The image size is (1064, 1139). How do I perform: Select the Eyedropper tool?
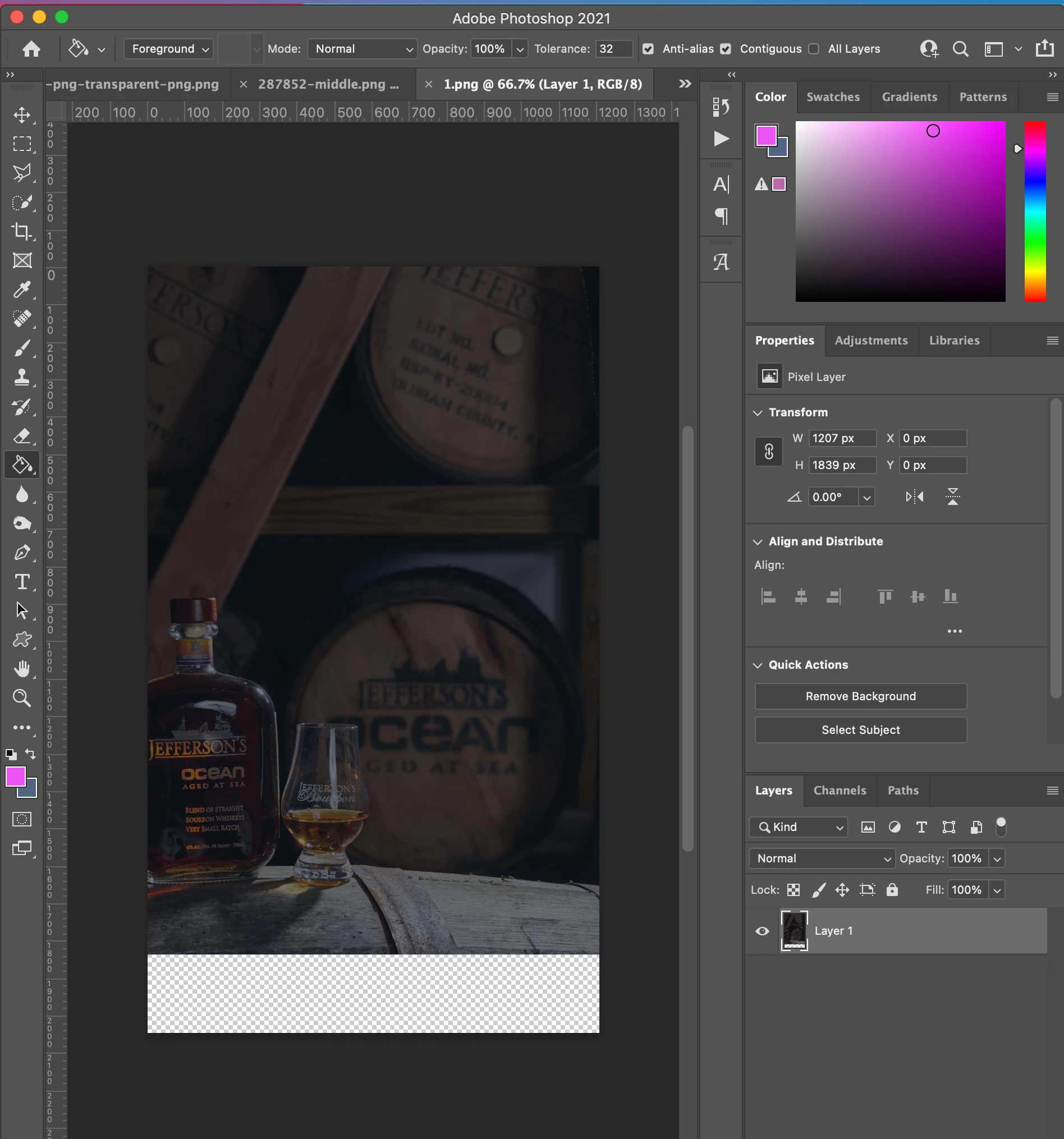click(22, 290)
